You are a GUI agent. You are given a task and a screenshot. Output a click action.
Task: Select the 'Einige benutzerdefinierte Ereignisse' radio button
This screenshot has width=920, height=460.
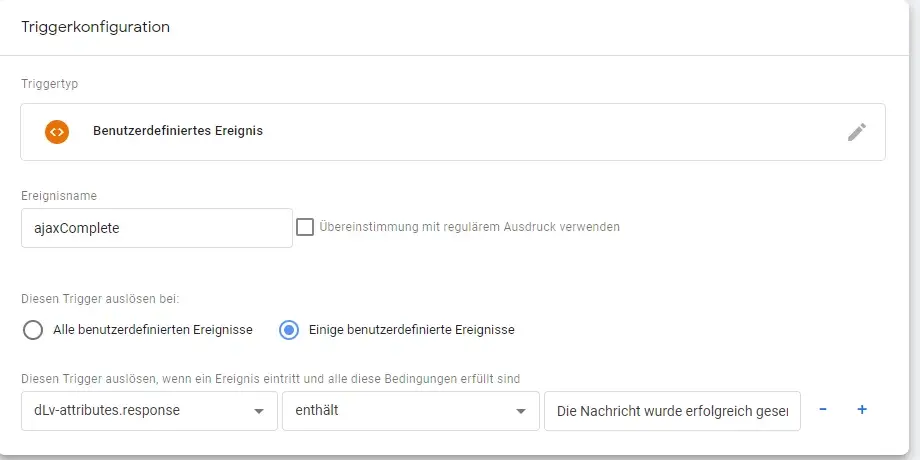pyautogui.click(x=289, y=329)
